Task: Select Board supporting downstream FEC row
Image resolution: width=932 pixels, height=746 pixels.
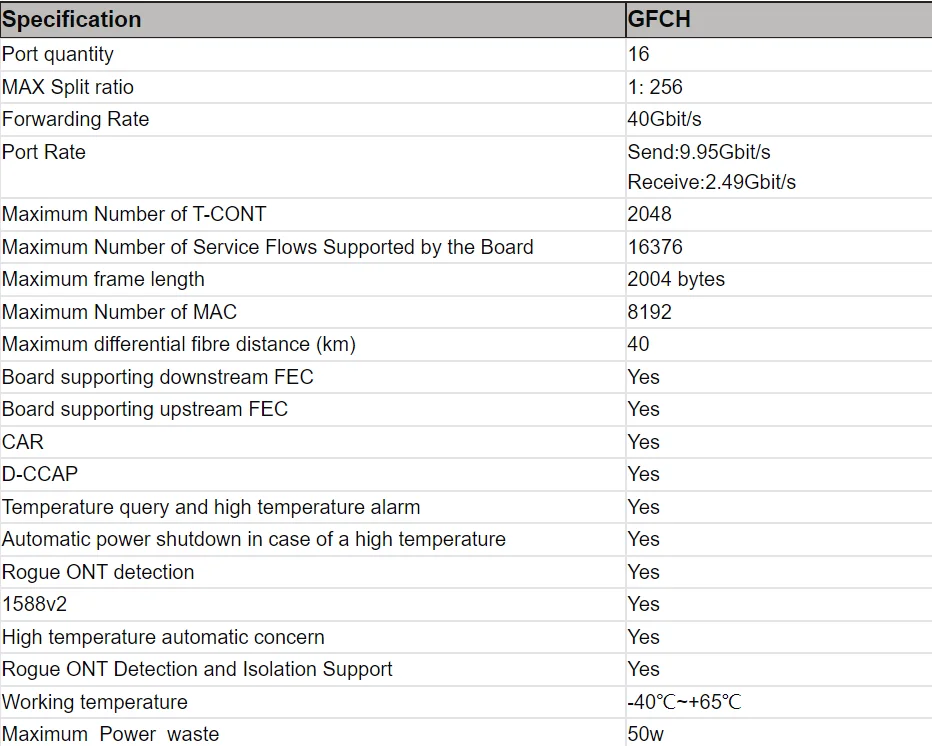Action: pos(157,377)
